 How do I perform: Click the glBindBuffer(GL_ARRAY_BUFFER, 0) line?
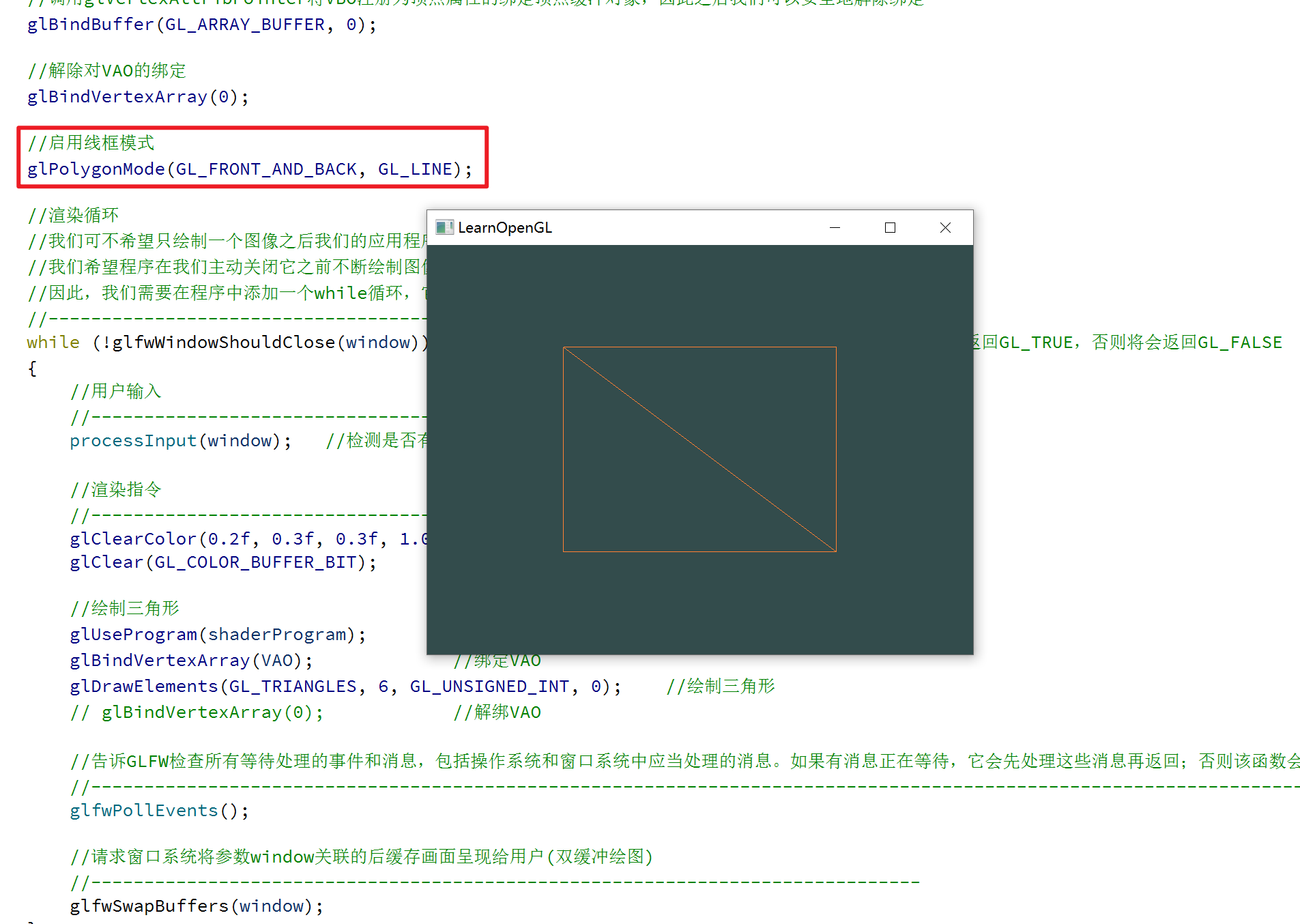(202, 25)
